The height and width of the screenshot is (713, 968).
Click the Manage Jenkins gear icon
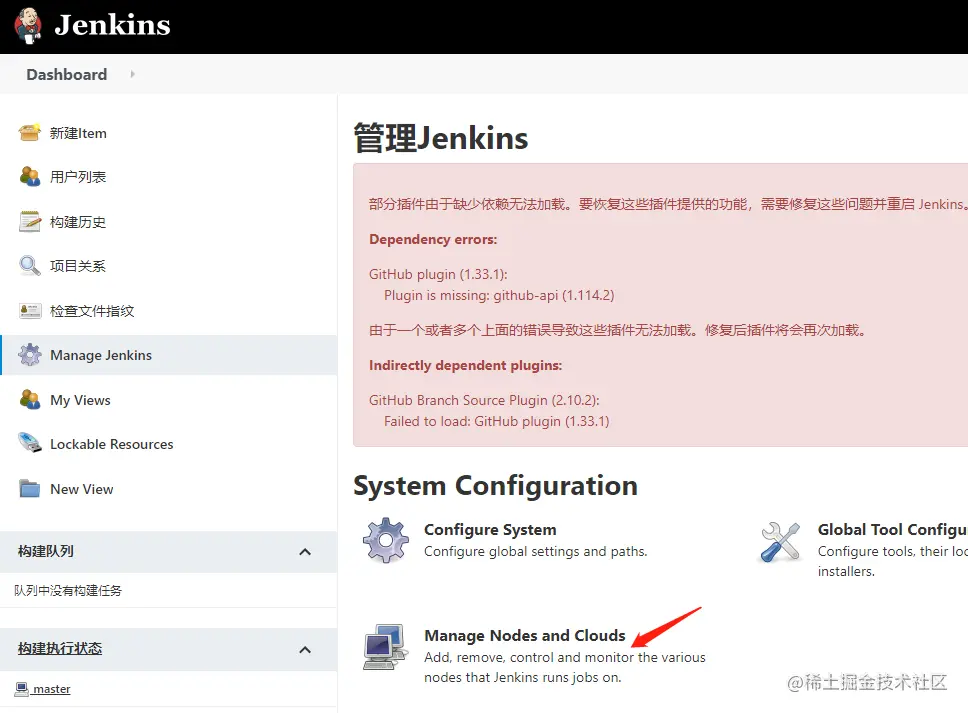point(30,355)
